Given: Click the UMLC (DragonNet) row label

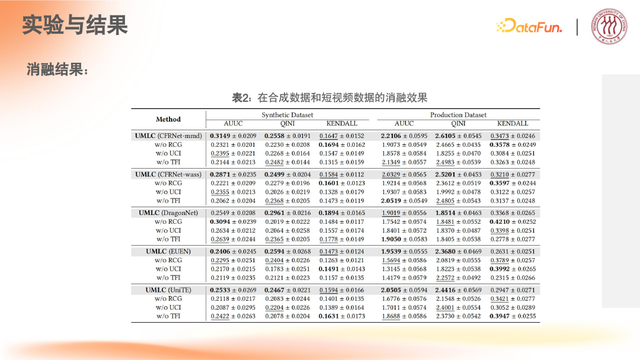Looking at the screenshot, I should (x=168, y=213).
